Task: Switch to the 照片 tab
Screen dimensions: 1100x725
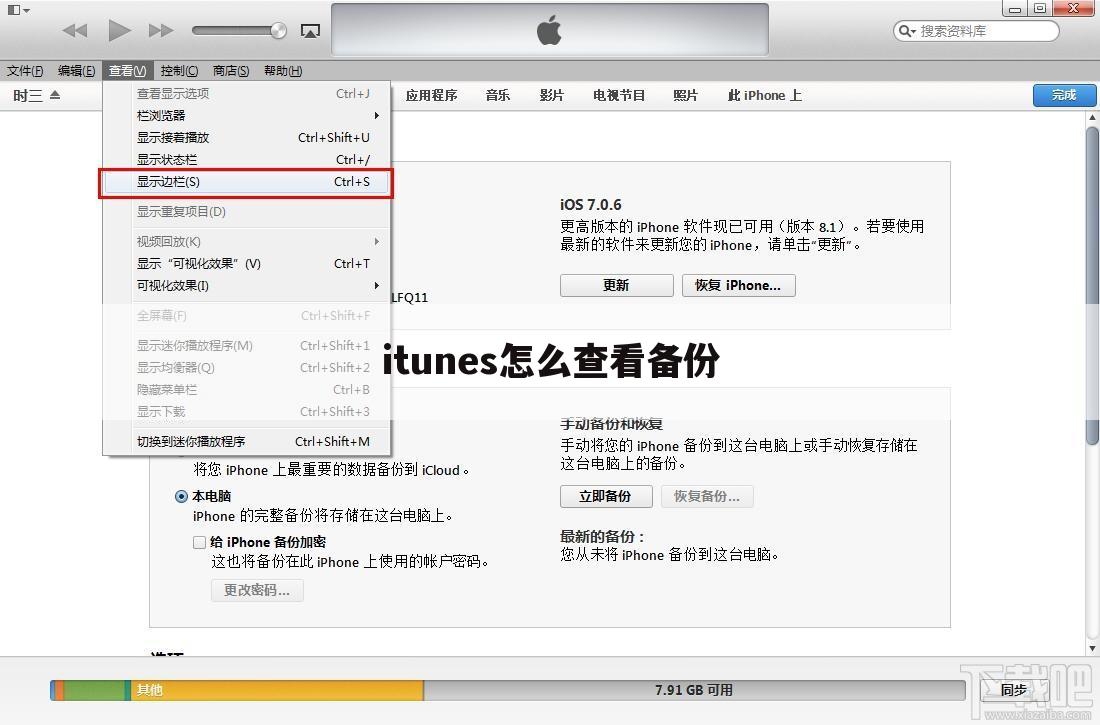Action: pos(685,95)
